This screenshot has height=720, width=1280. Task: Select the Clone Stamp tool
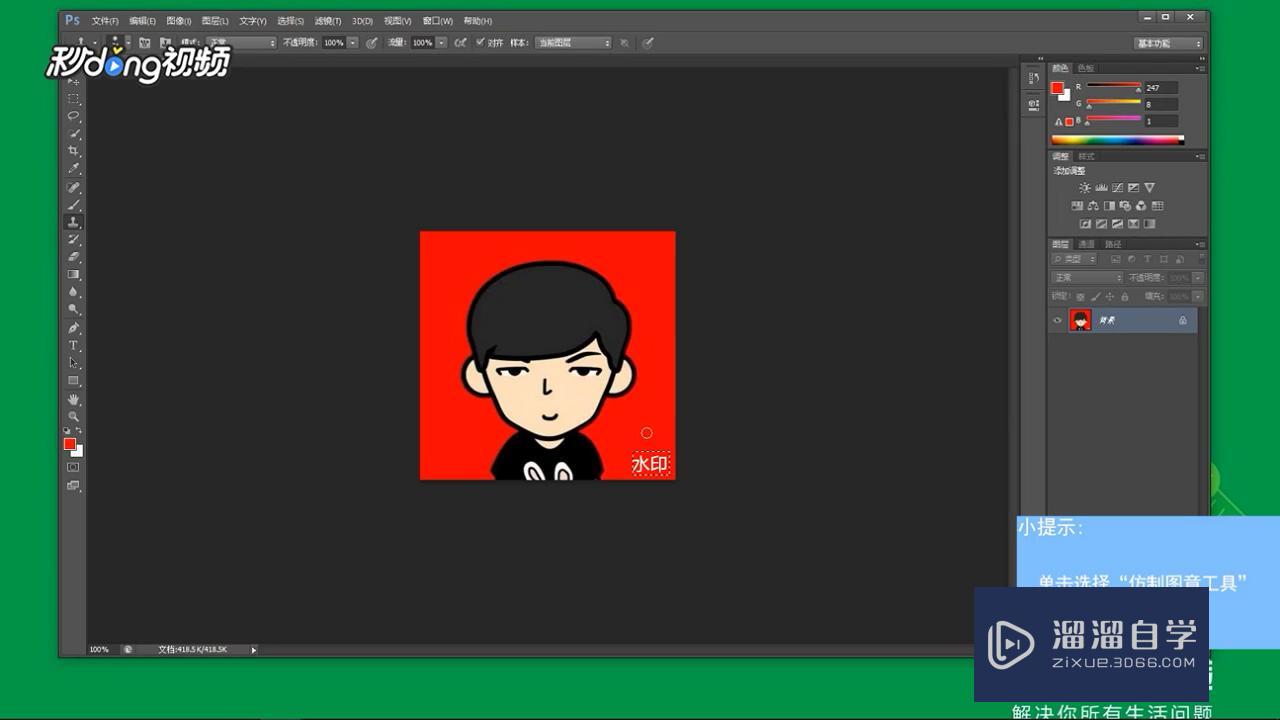click(73, 221)
